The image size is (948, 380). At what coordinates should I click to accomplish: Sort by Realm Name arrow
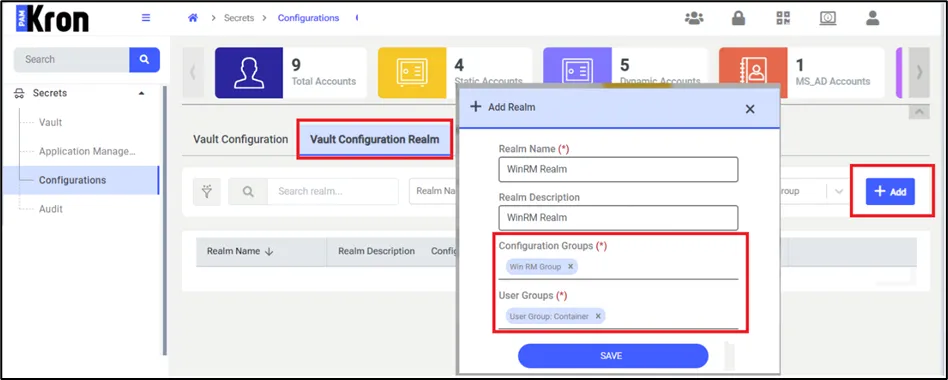[269, 251]
